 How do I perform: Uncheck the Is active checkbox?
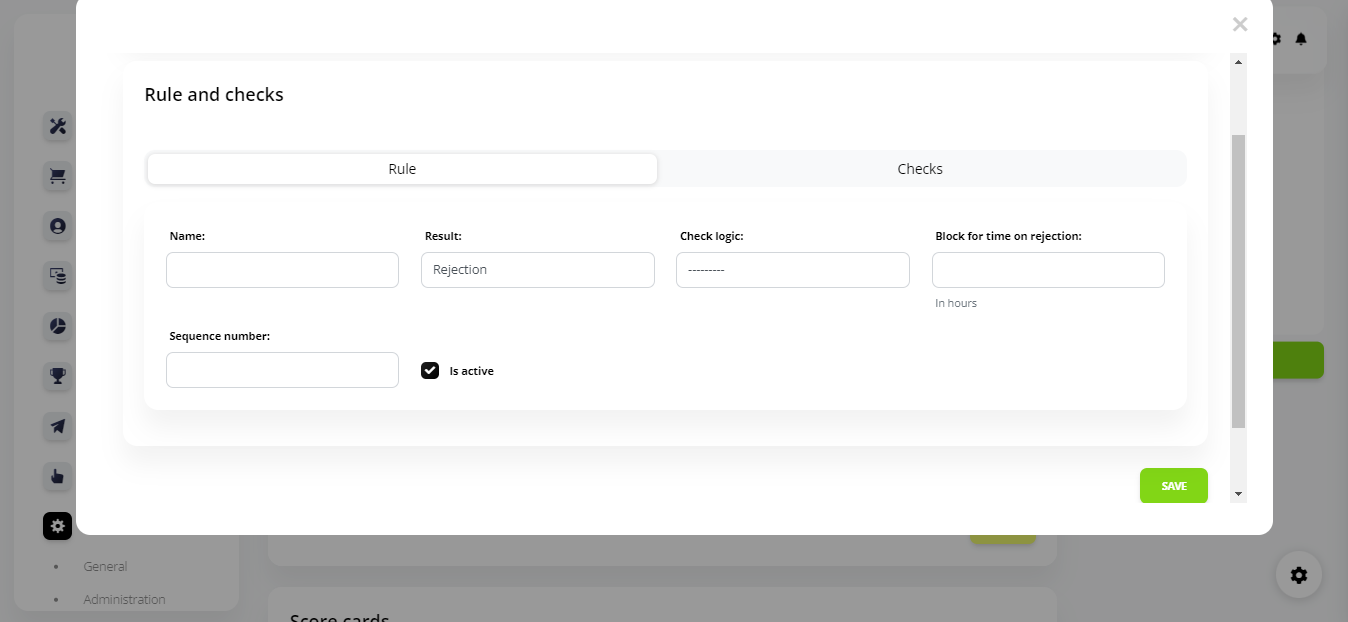point(430,371)
